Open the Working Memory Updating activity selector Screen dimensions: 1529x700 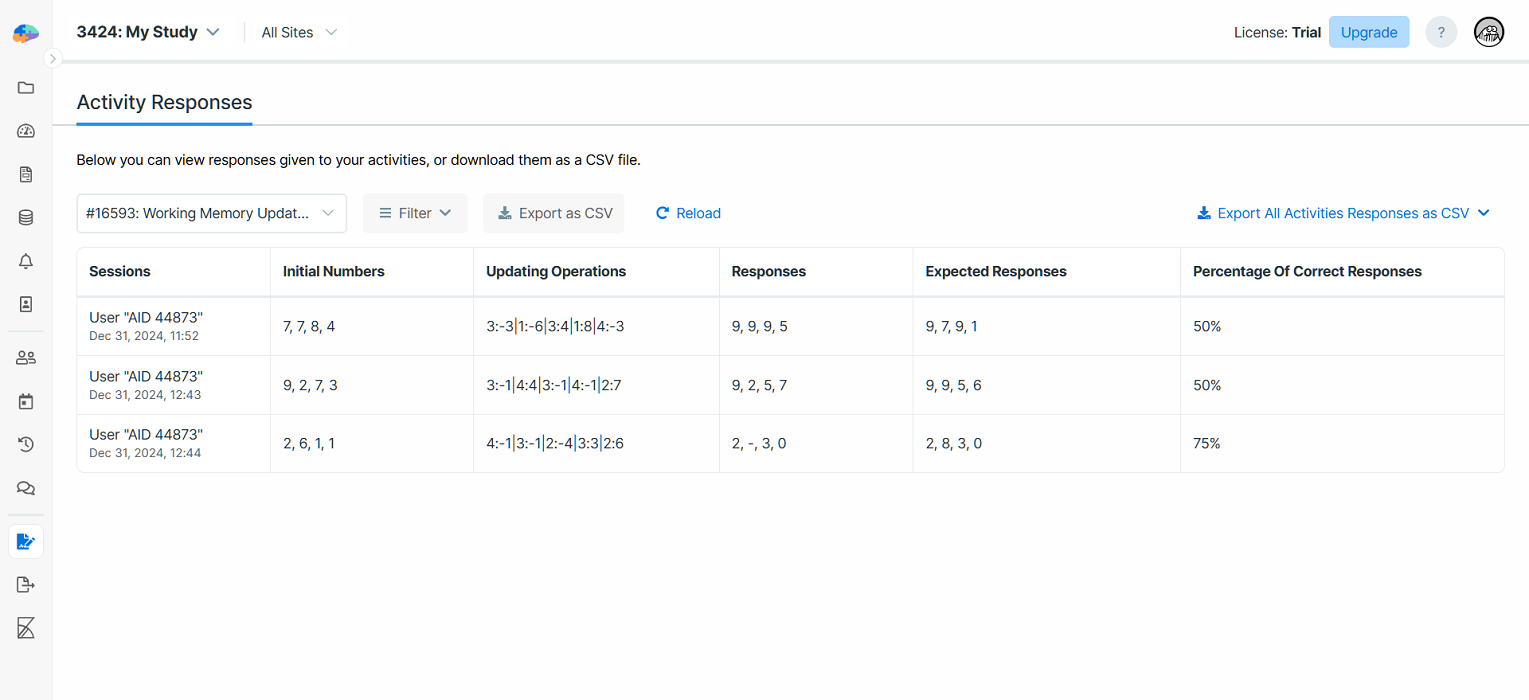pyautogui.click(x=211, y=213)
